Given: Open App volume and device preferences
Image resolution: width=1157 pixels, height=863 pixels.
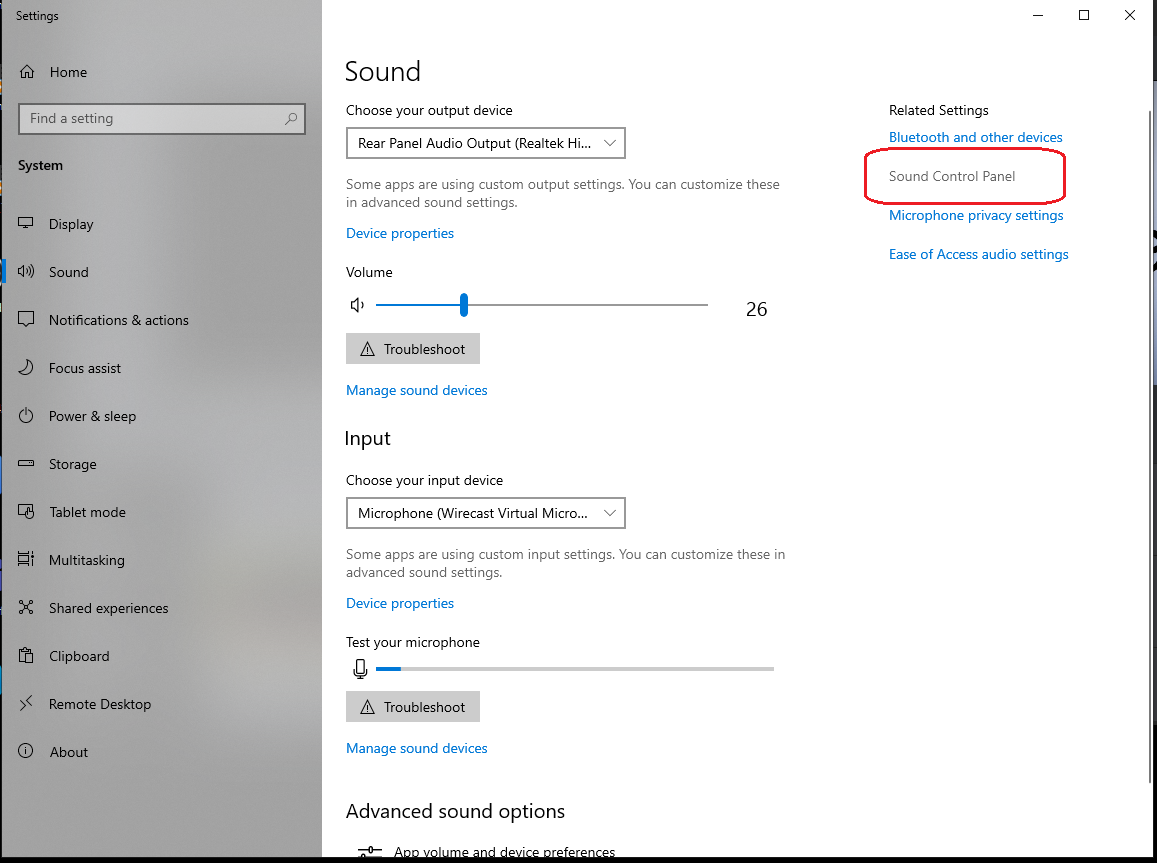Looking at the screenshot, I should [504, 852].
